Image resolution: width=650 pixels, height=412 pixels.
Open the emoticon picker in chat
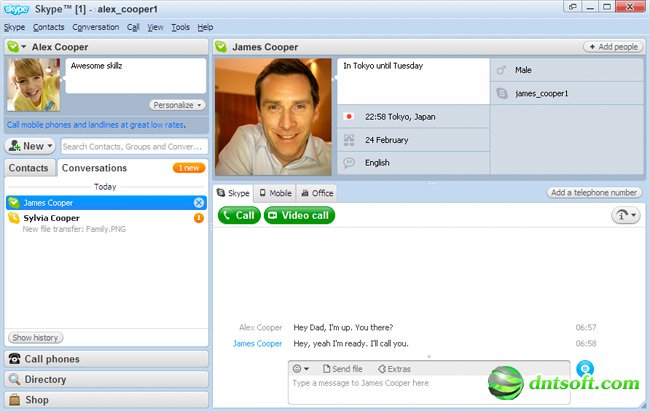point(300,369)
